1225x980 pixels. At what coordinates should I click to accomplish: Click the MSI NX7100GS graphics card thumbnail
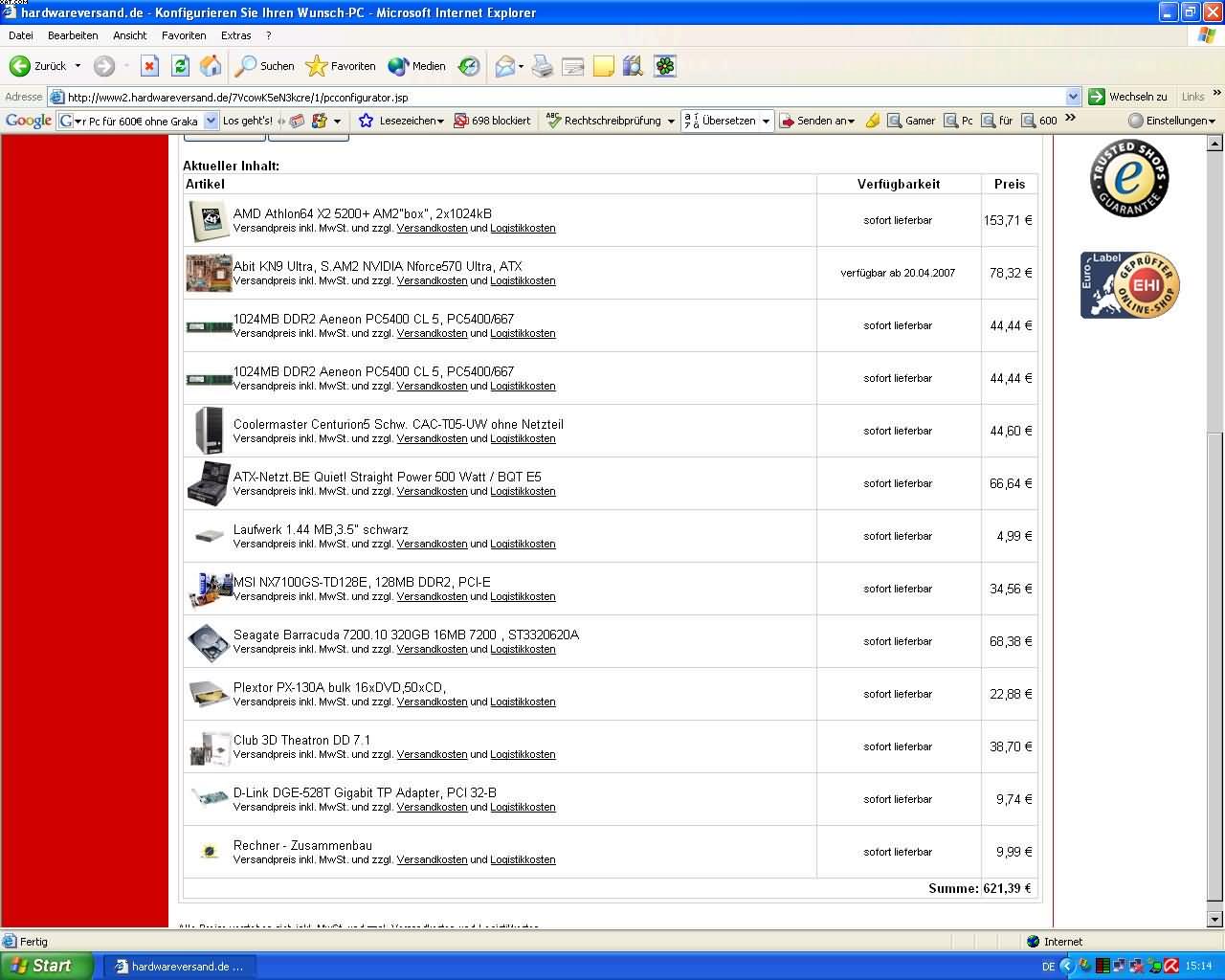click(209, 589)
